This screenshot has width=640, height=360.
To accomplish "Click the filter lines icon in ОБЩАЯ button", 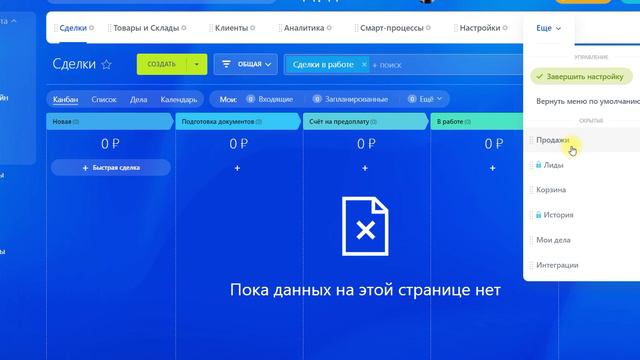I will coord(226,64).
